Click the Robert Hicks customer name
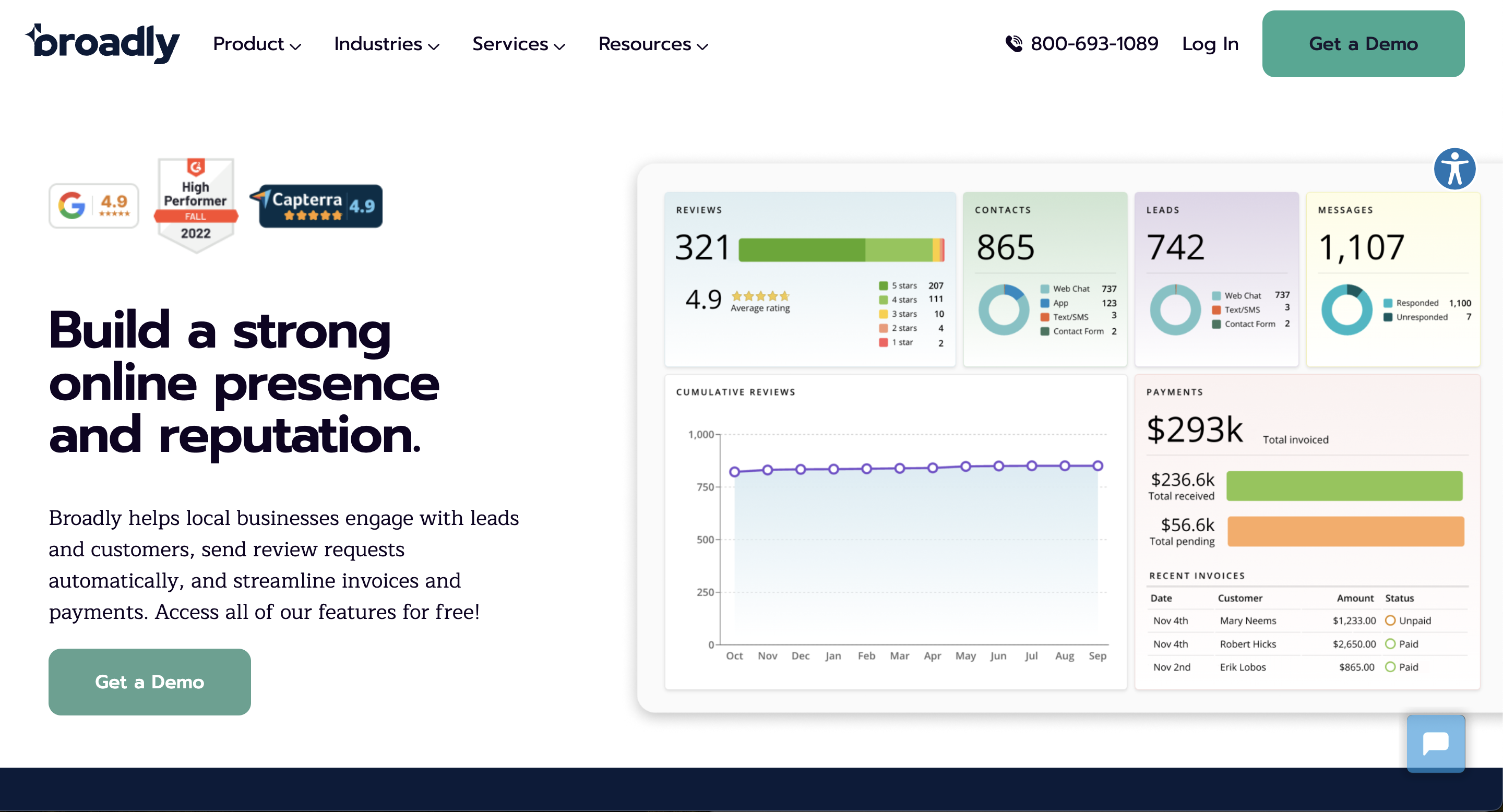This screenshot has width=1503, height=812. tap(1248, 644)
